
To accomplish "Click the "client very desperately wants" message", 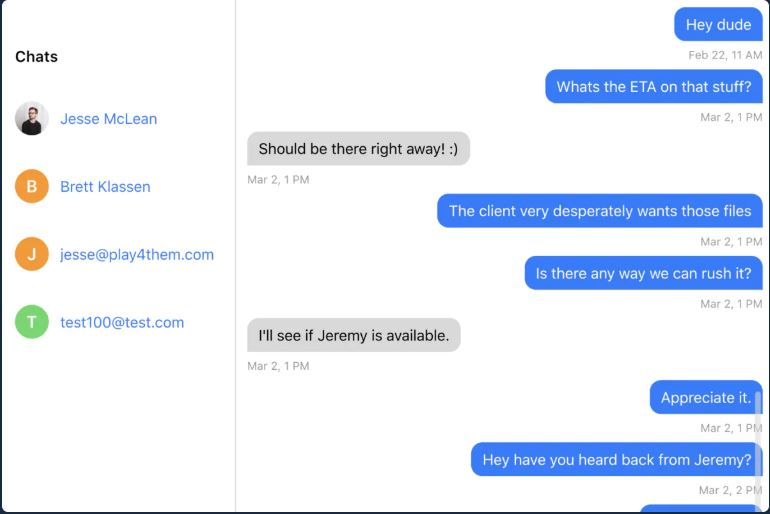I will [599, 211].
